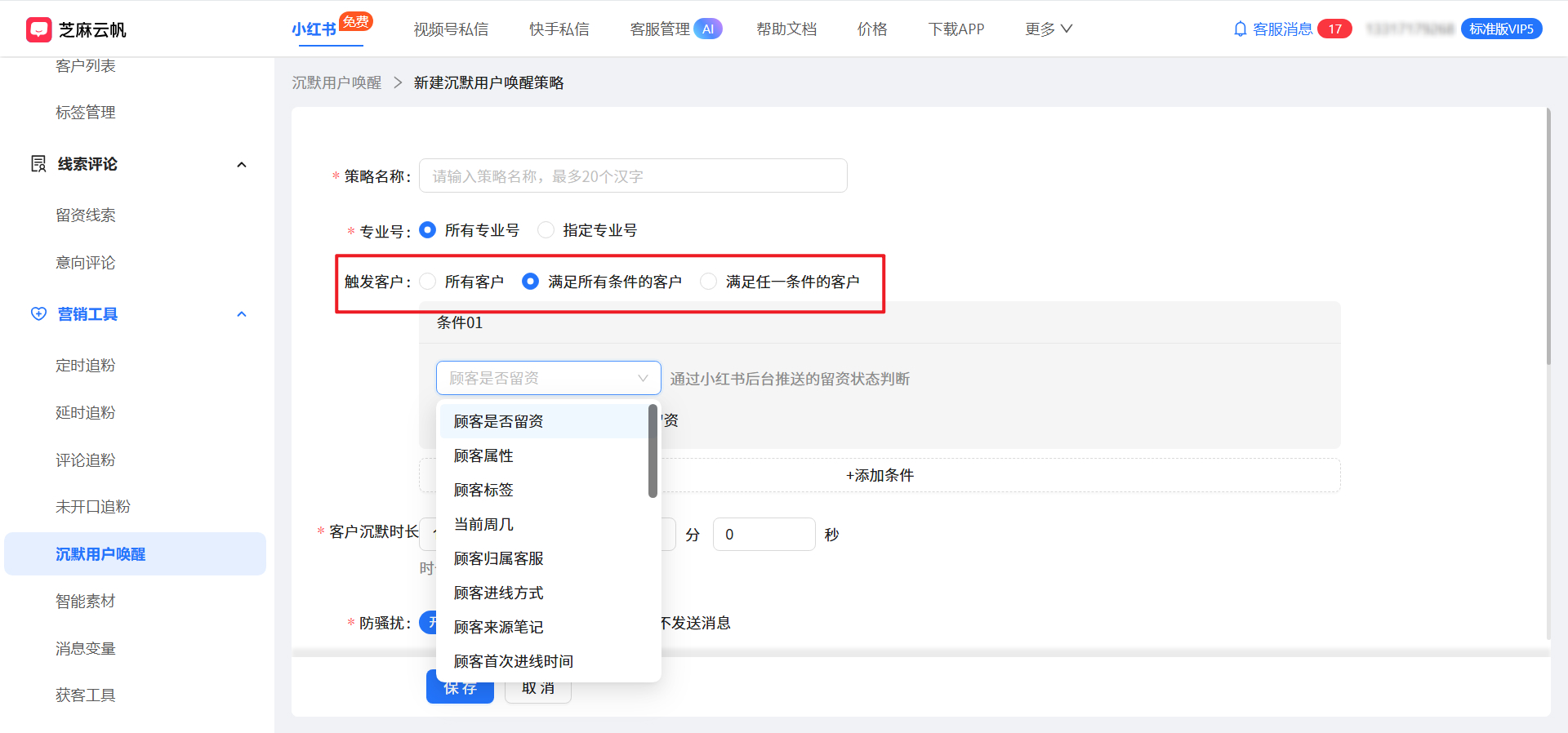Viewport: 1568px width, 733px height.
Task: Open 意向评论 in sidebar
Action: coord(86,263)
